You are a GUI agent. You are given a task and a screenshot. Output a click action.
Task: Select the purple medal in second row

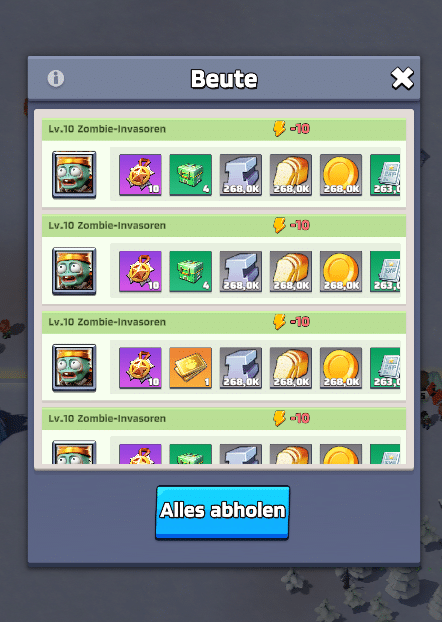(140, 271)
